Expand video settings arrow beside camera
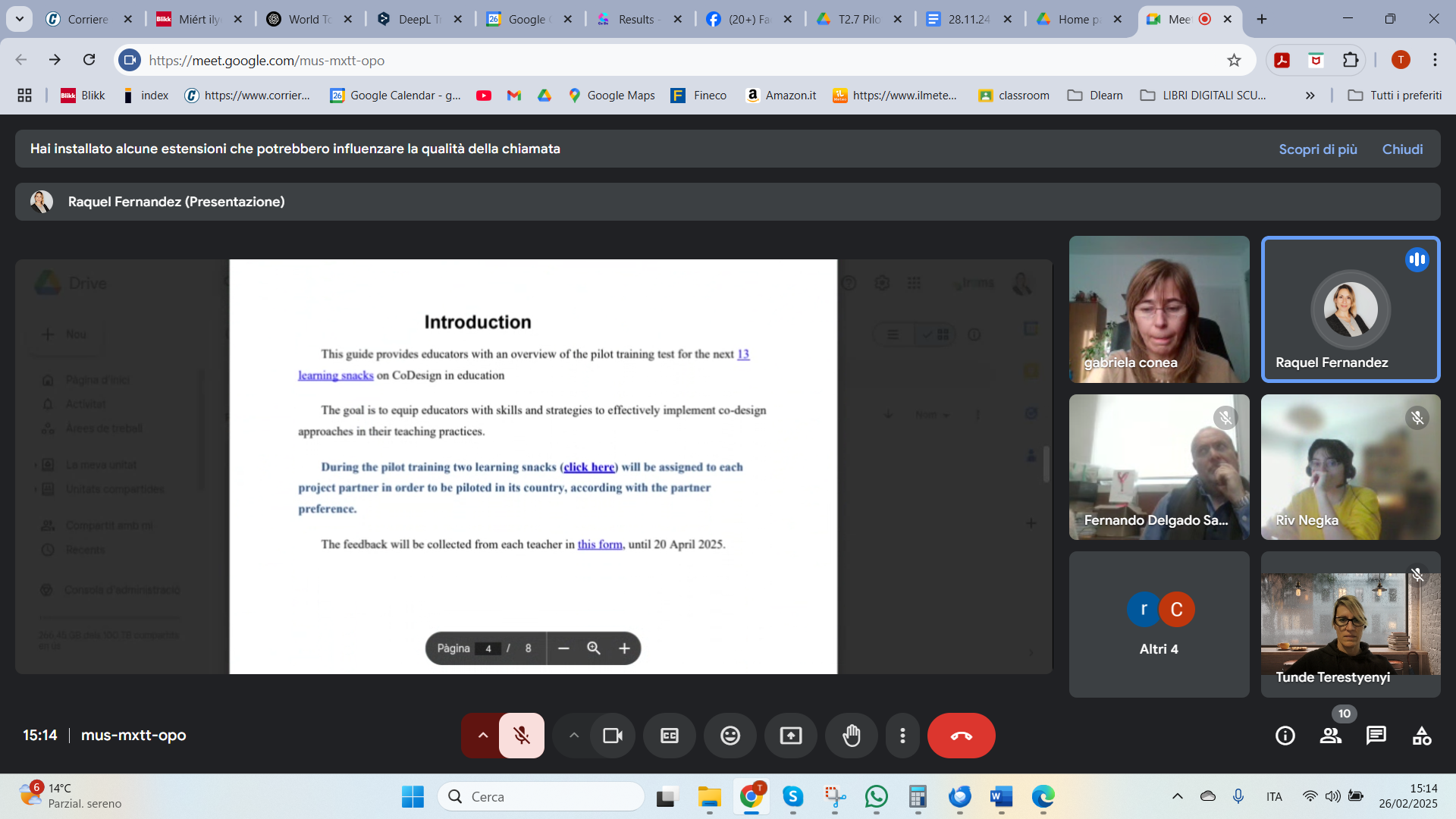Viewport: 1456px width, 819px height. point(574,736)
